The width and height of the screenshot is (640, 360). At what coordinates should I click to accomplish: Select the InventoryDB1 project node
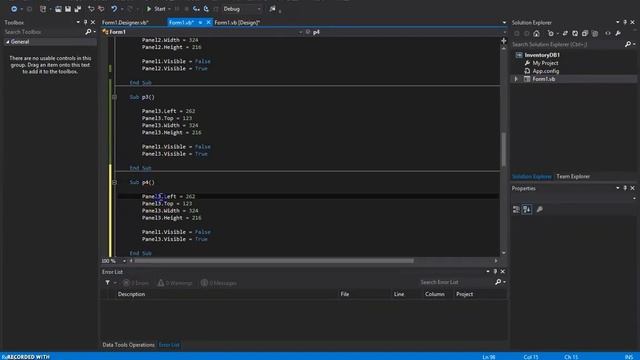click(x=542, y=55)
